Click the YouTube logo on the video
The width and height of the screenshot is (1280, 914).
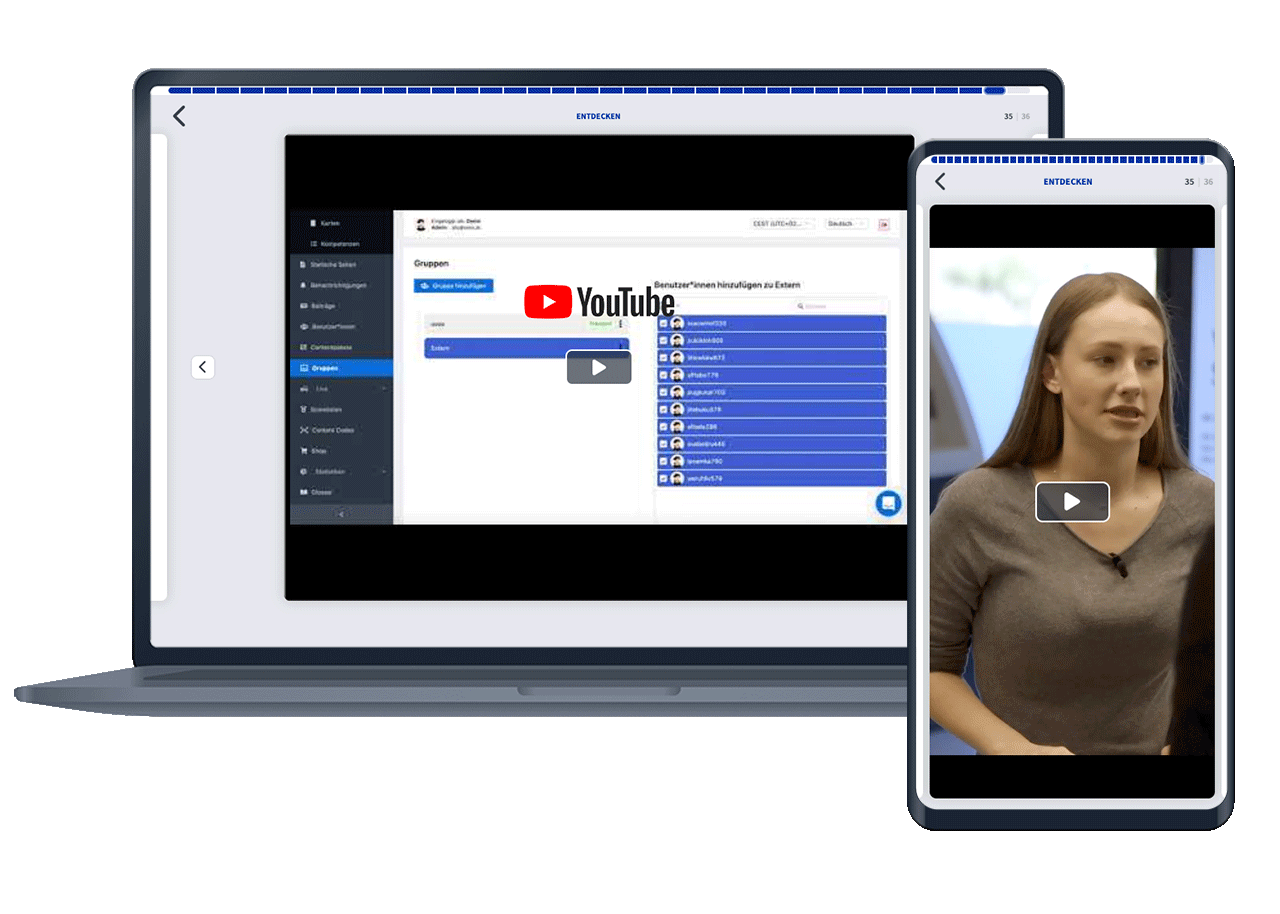[x=599, y=302]
